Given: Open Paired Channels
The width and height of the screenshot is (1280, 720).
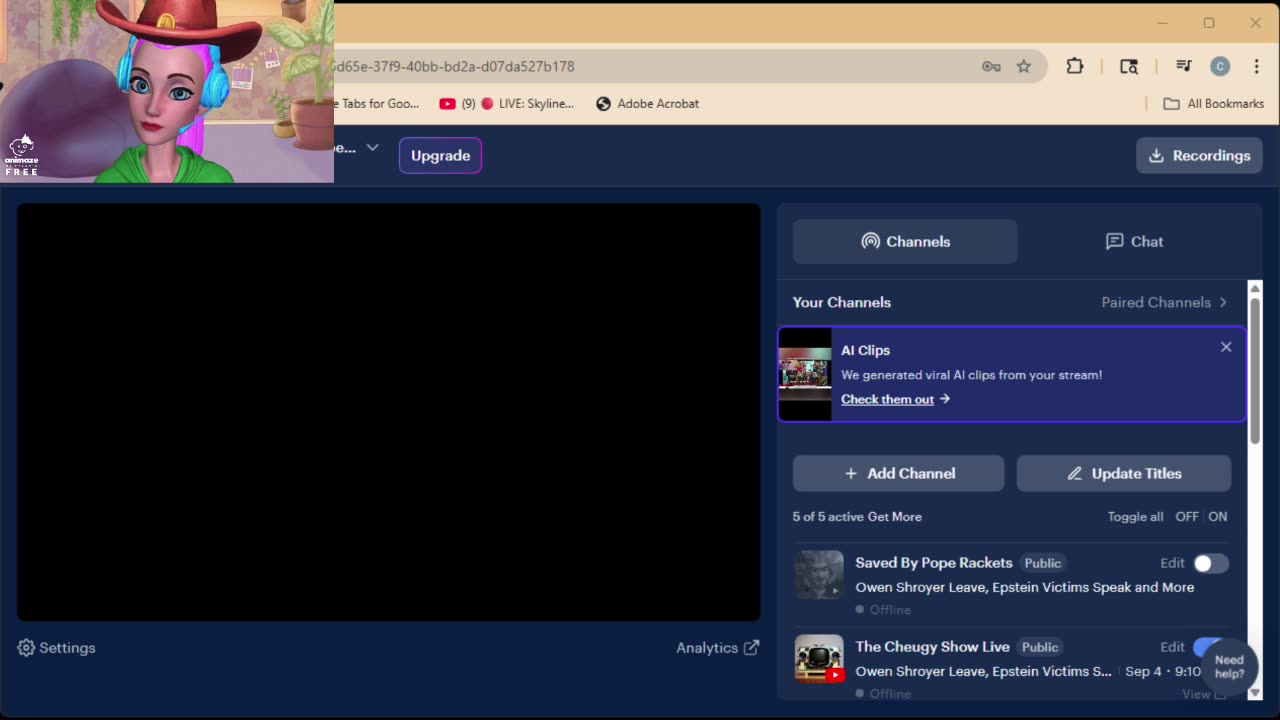Looking at the screenshot, I should click(x=1164, y=302).
